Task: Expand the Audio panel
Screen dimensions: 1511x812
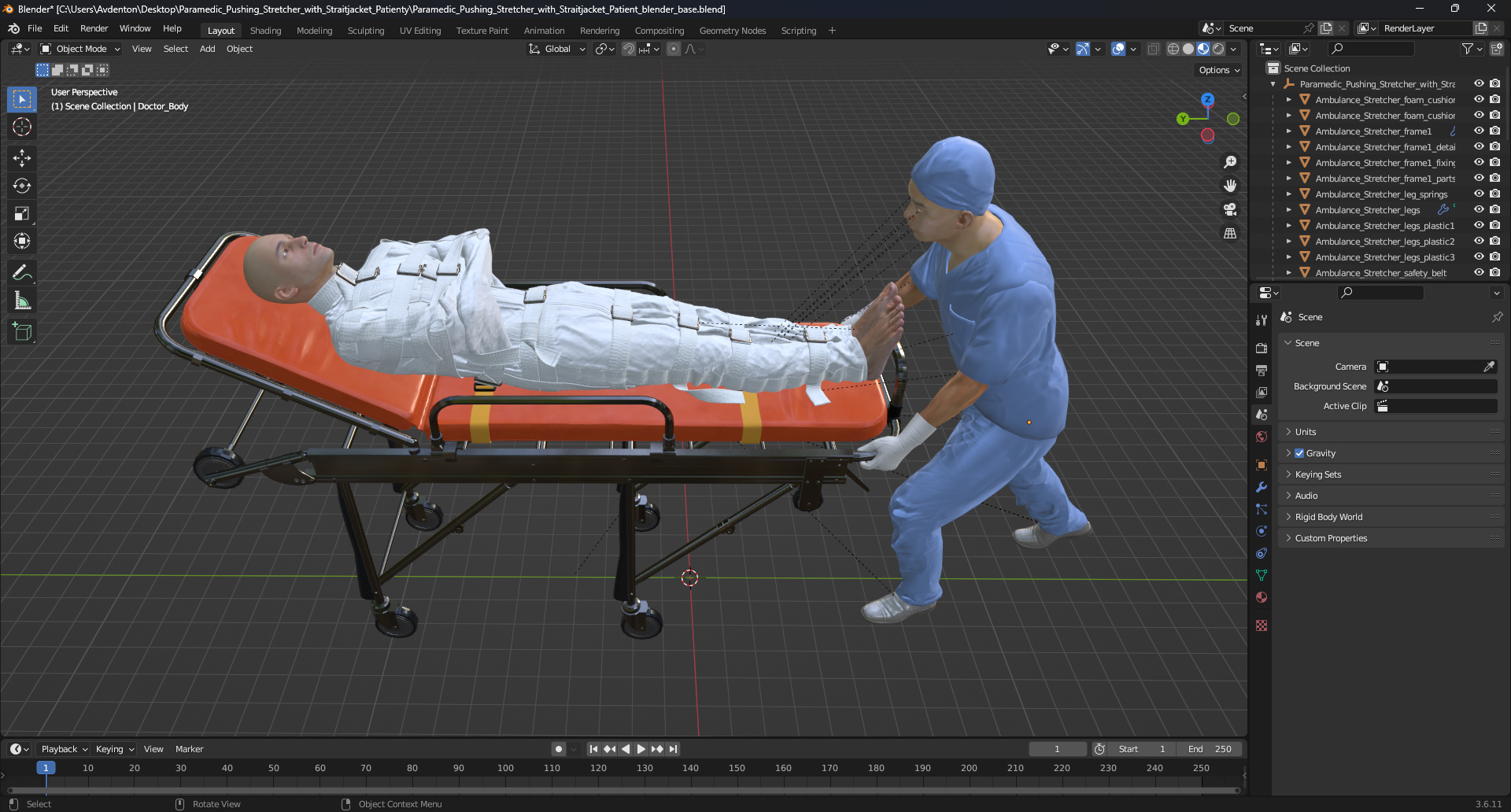Action: pos(1306,496)
